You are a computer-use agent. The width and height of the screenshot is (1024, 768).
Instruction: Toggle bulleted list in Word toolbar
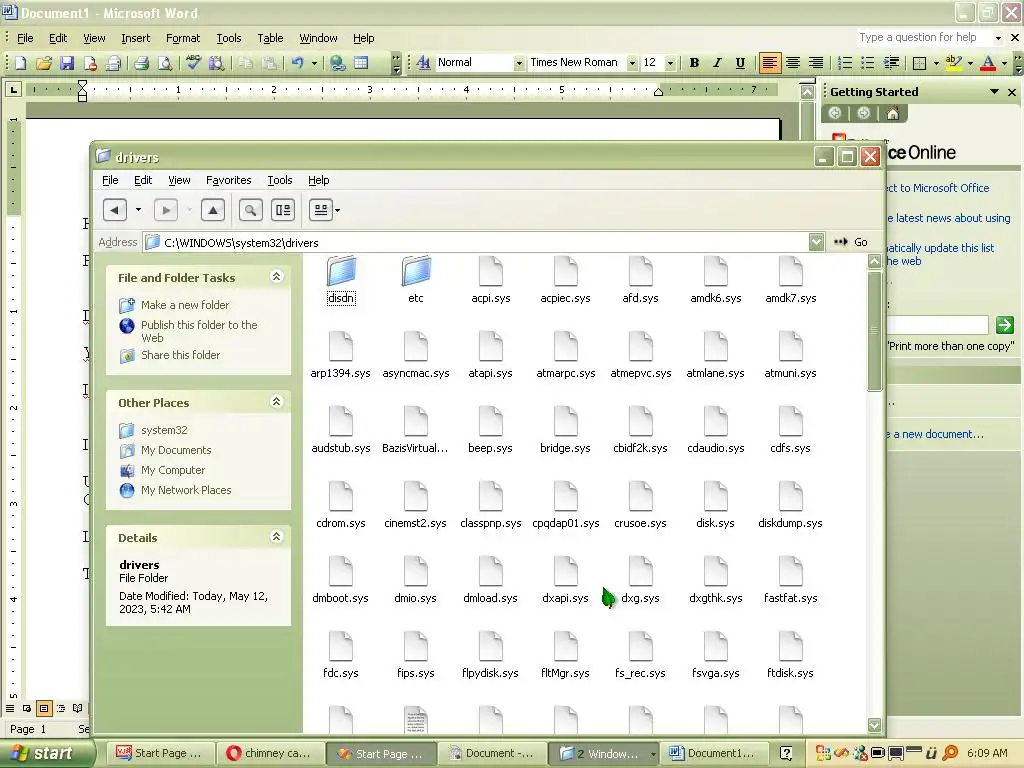pyautogui.click(x=867, y=63)
